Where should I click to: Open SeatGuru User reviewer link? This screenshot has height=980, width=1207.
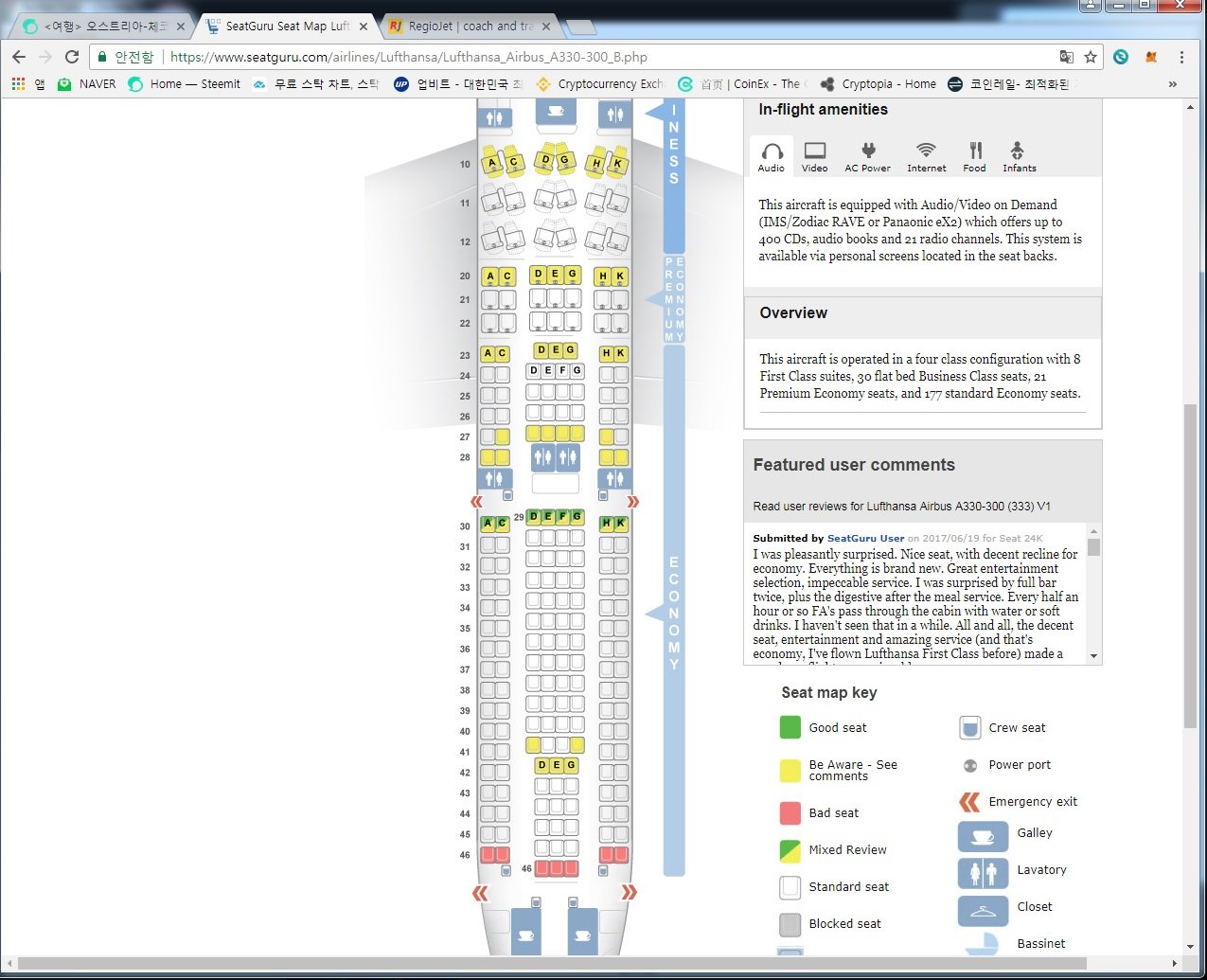(x=865, y=538)
